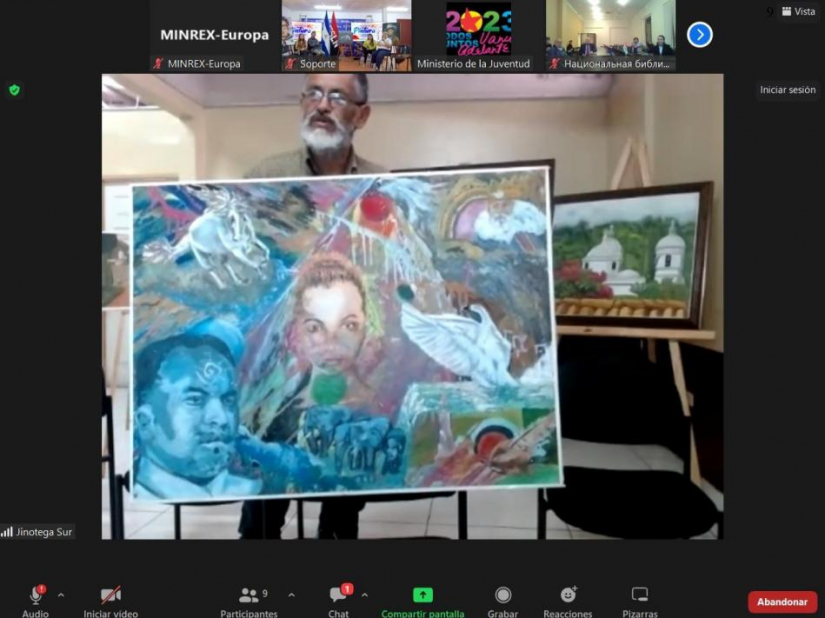Show next participants with blue arrow

pyautogui.click(x=699, y=35)
